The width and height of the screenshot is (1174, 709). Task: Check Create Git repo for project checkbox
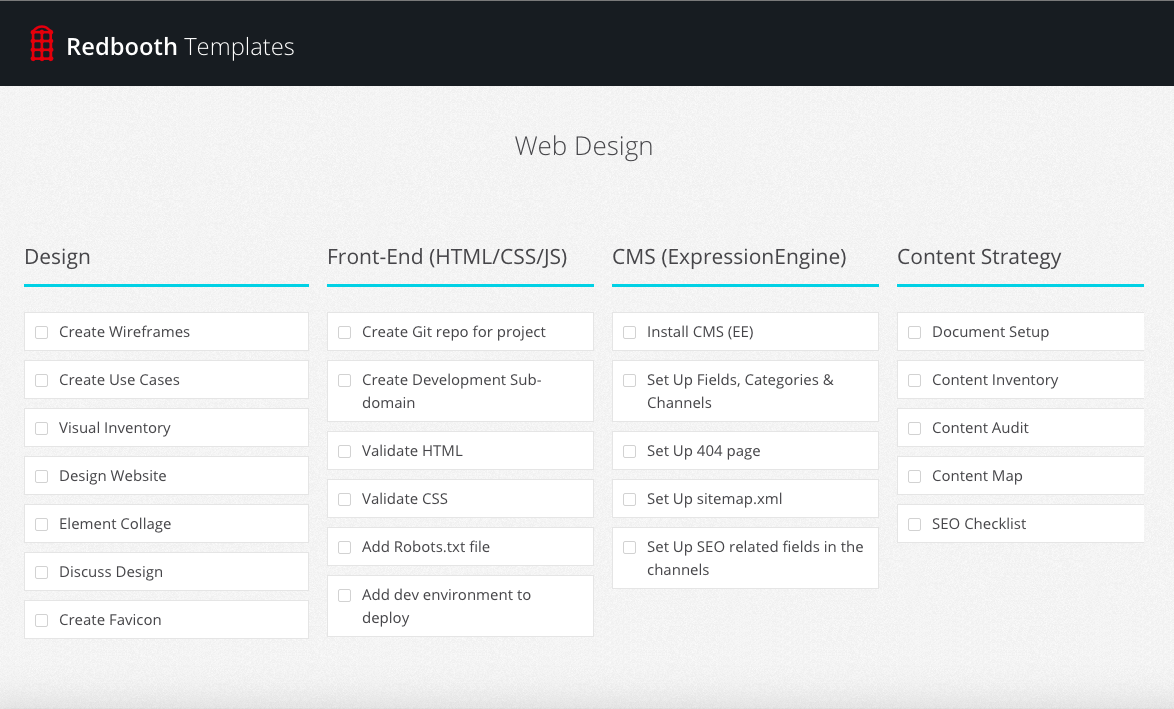coord(344,332)
